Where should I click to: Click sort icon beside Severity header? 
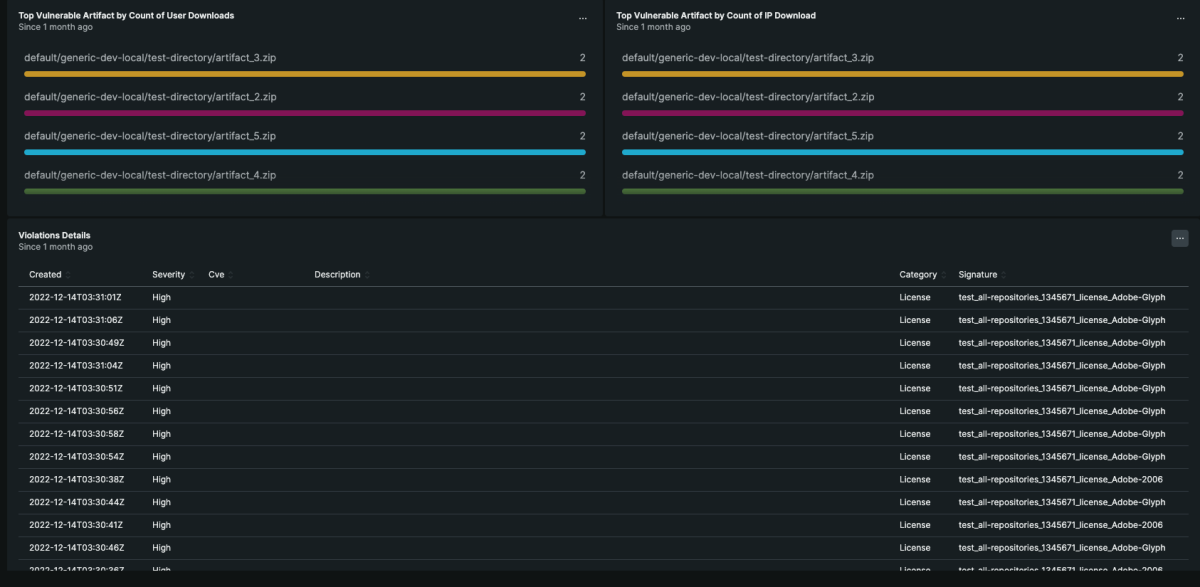click(x=192, y=275)
